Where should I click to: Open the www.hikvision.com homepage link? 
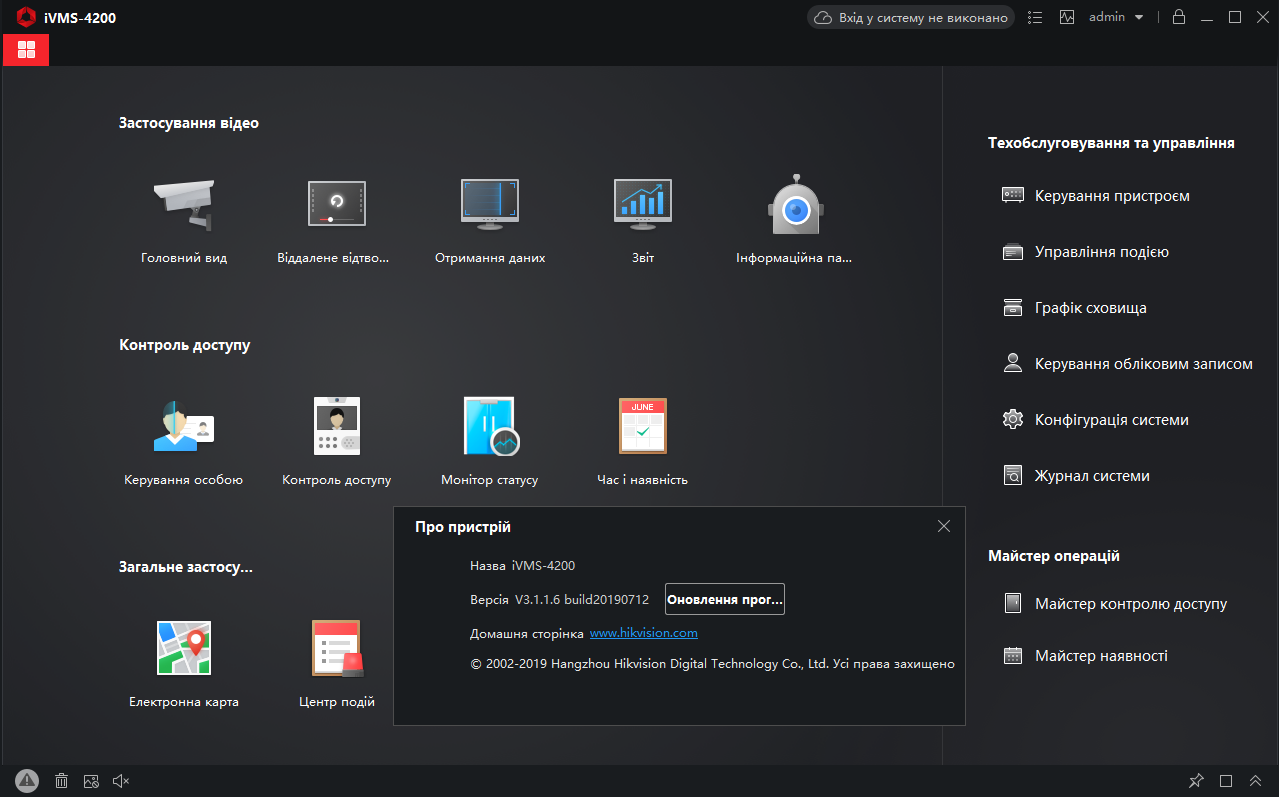tap(643, 633)
